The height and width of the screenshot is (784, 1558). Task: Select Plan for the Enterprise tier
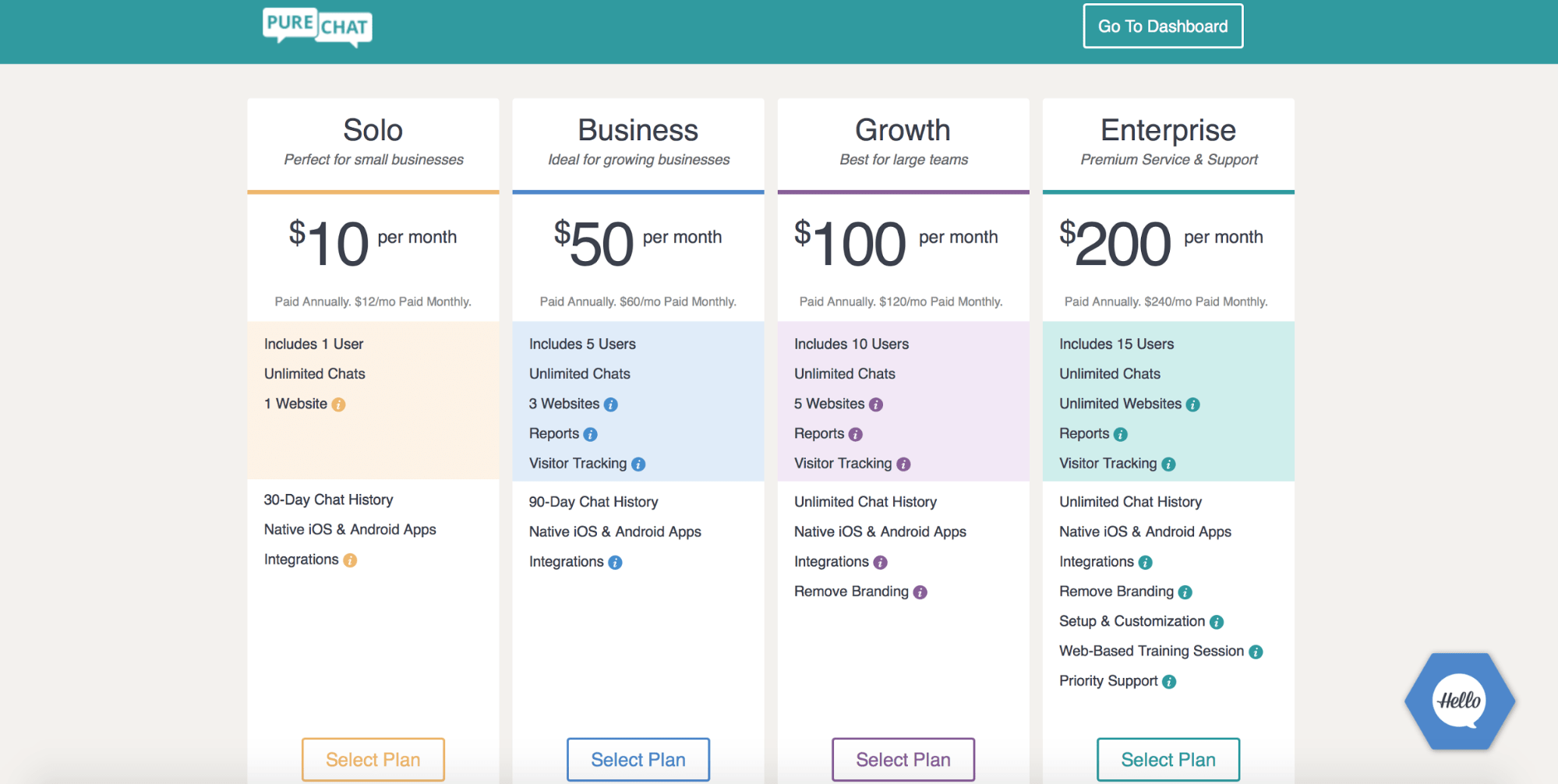click(1168, 759)
